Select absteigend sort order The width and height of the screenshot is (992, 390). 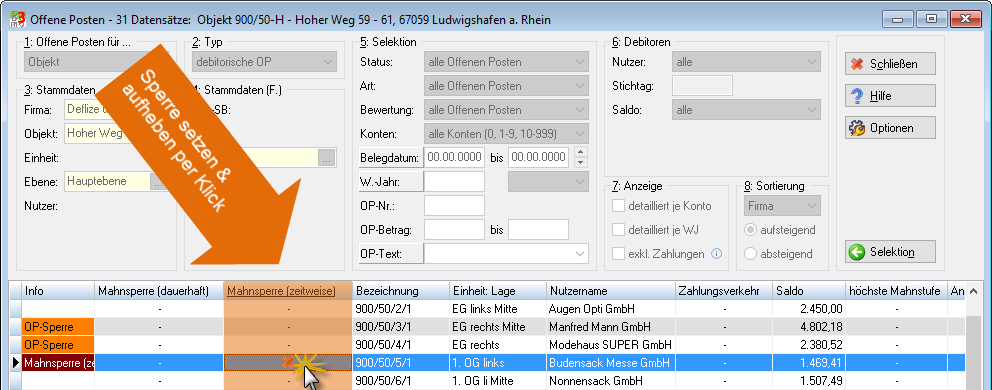click(750, 254)
